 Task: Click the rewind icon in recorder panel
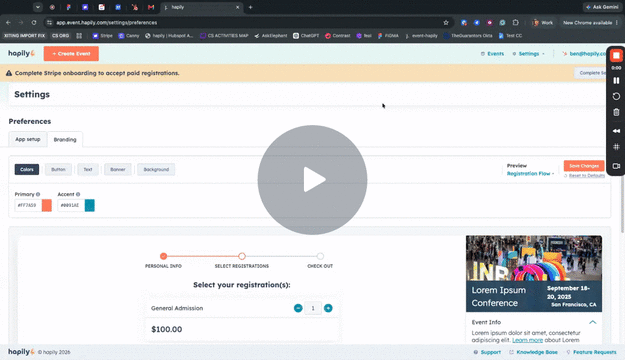616,131
